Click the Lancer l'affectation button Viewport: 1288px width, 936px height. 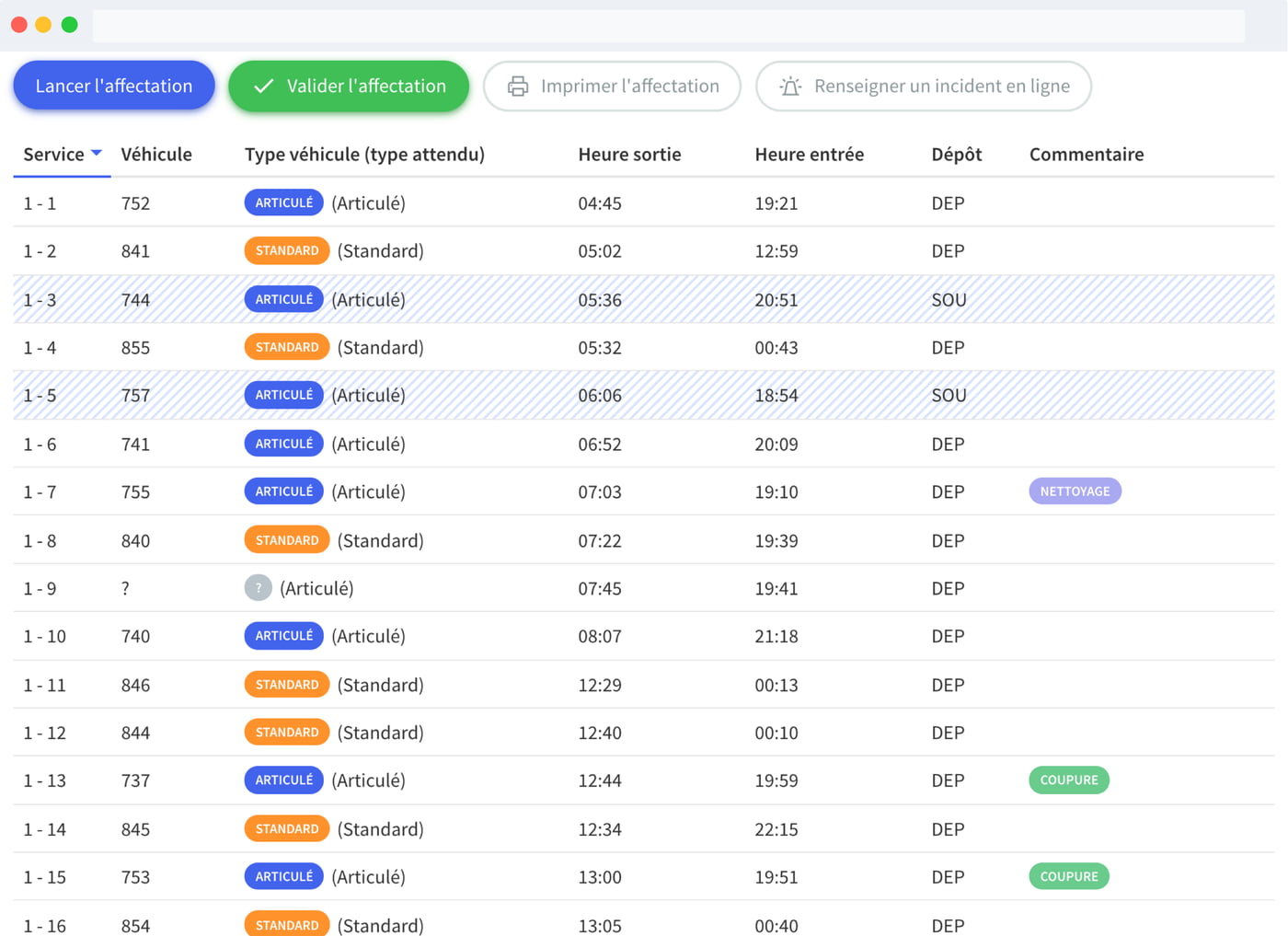114,86
